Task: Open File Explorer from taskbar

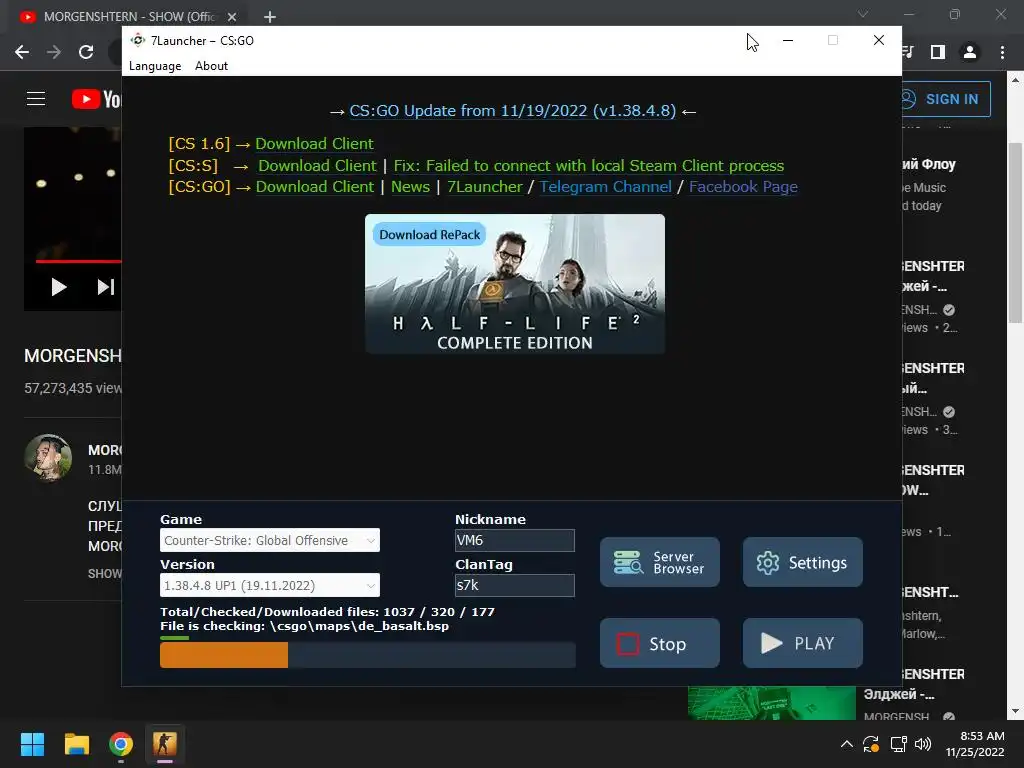Action: click(76, 744)
